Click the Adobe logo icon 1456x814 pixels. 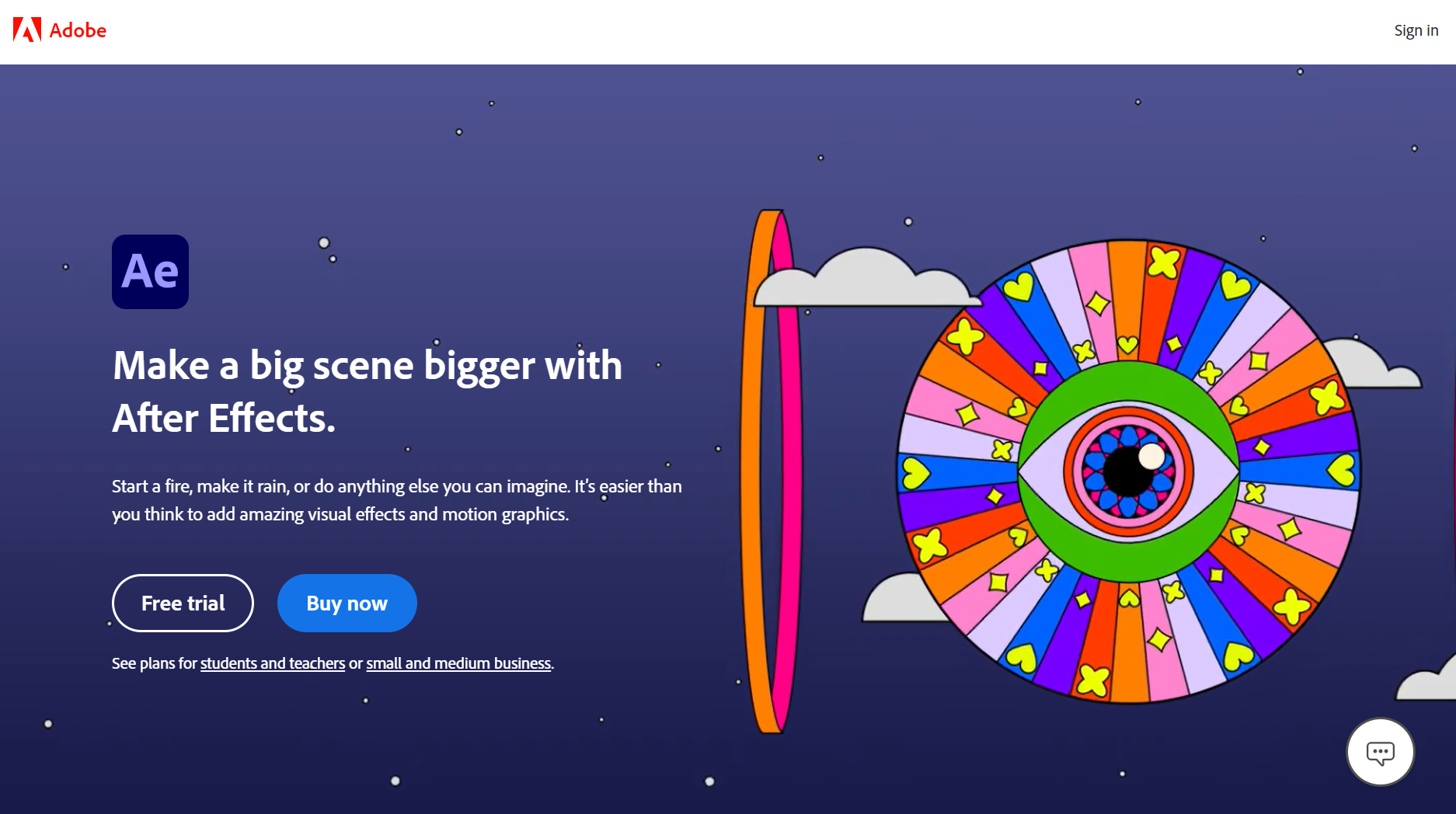(x=27, y=30)
